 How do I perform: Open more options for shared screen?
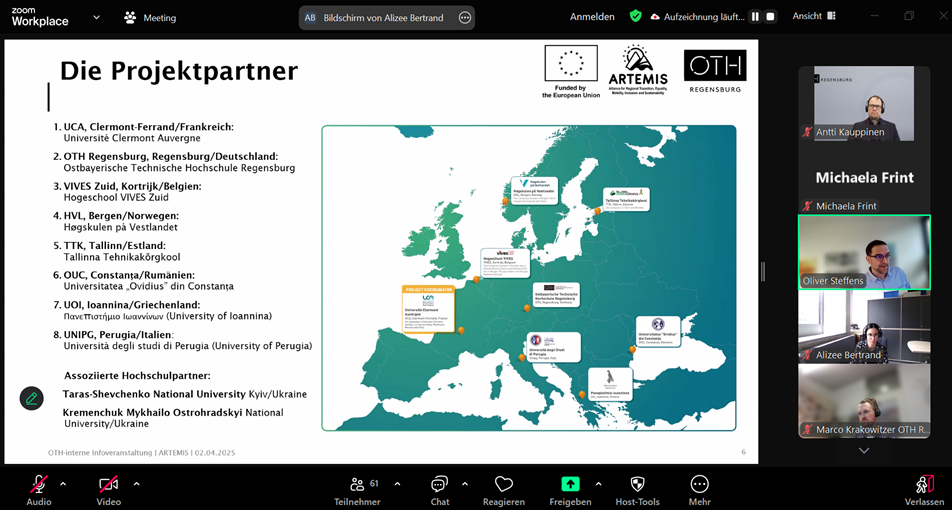[465, 18]
